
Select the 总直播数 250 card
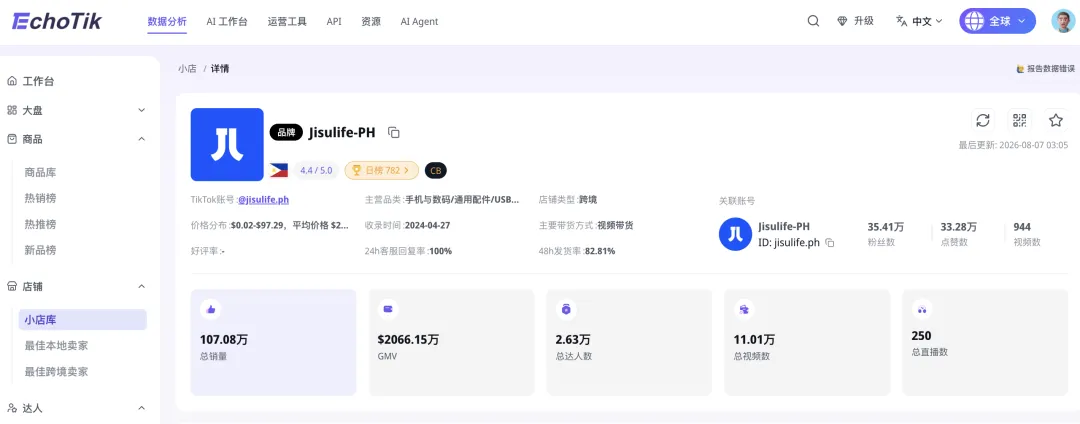point(985,343)
